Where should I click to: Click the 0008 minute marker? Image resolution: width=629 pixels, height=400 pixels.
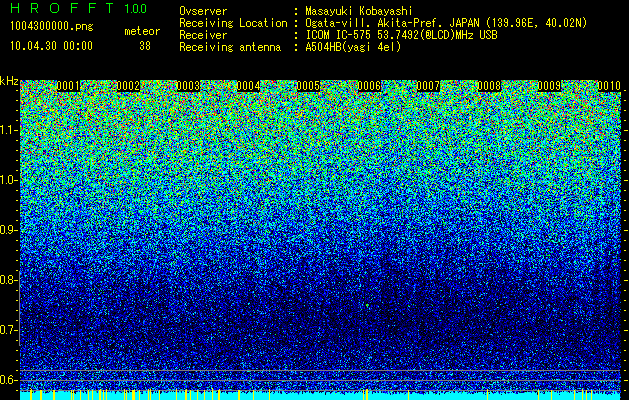[x=489, y=86]
